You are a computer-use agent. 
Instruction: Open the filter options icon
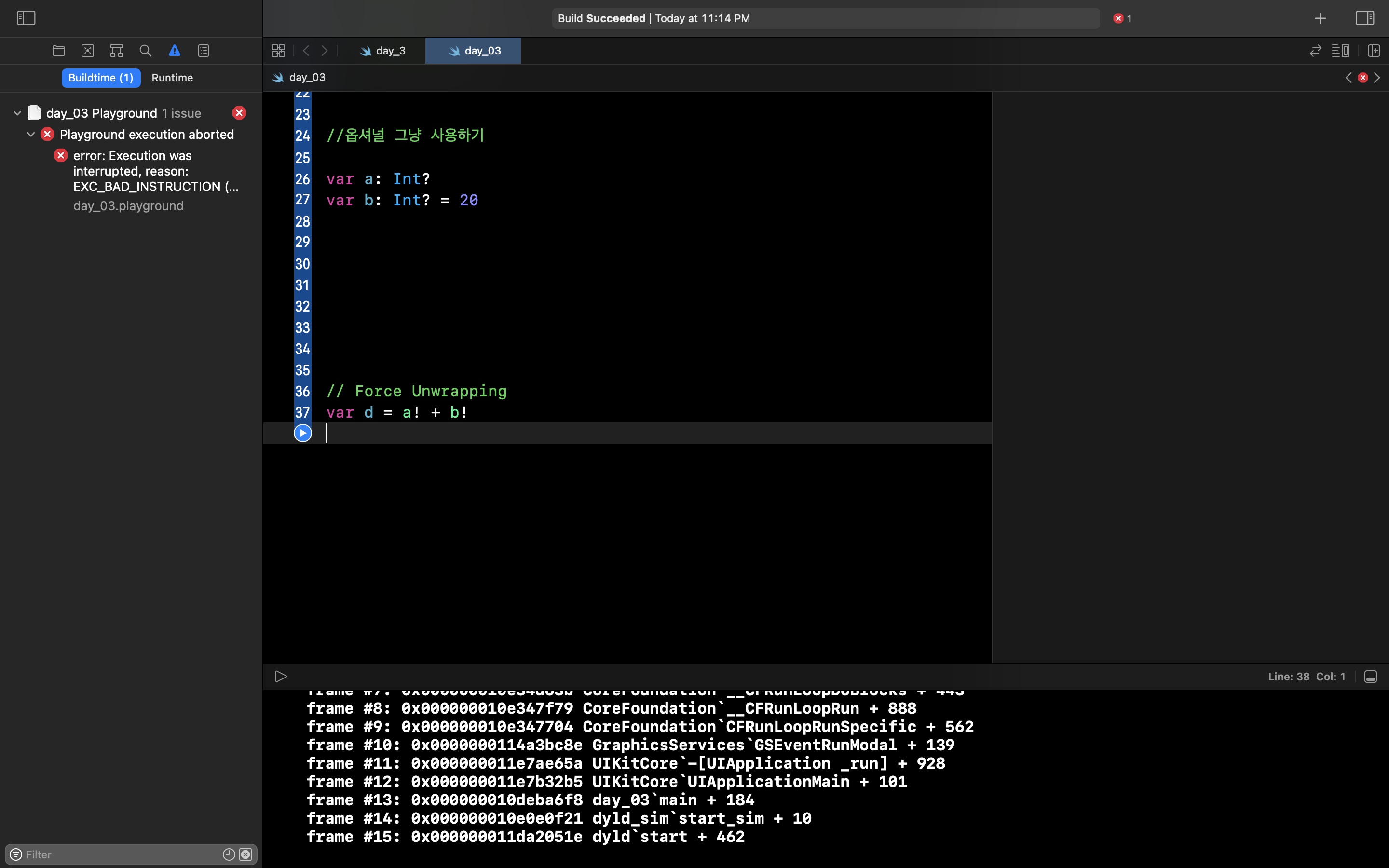pos(16,854)
